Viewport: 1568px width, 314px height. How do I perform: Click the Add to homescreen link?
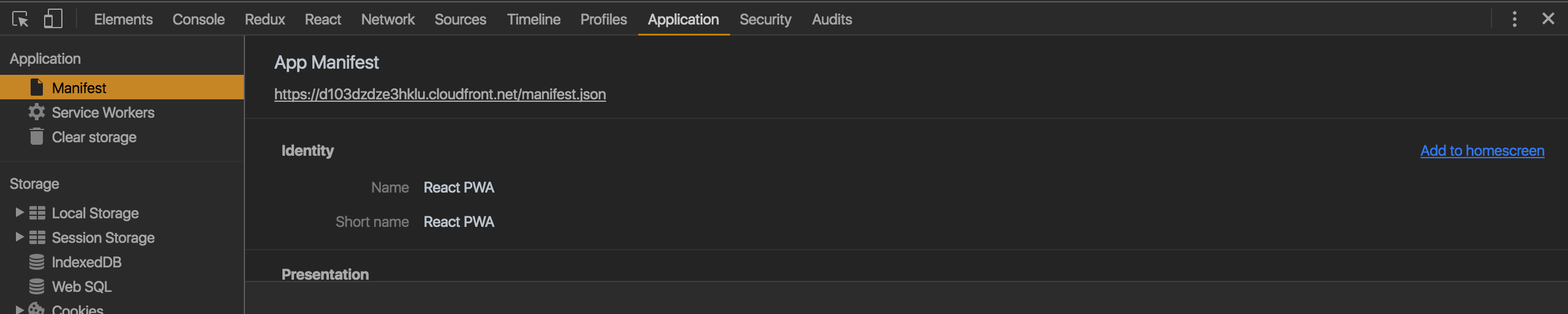1482,150
